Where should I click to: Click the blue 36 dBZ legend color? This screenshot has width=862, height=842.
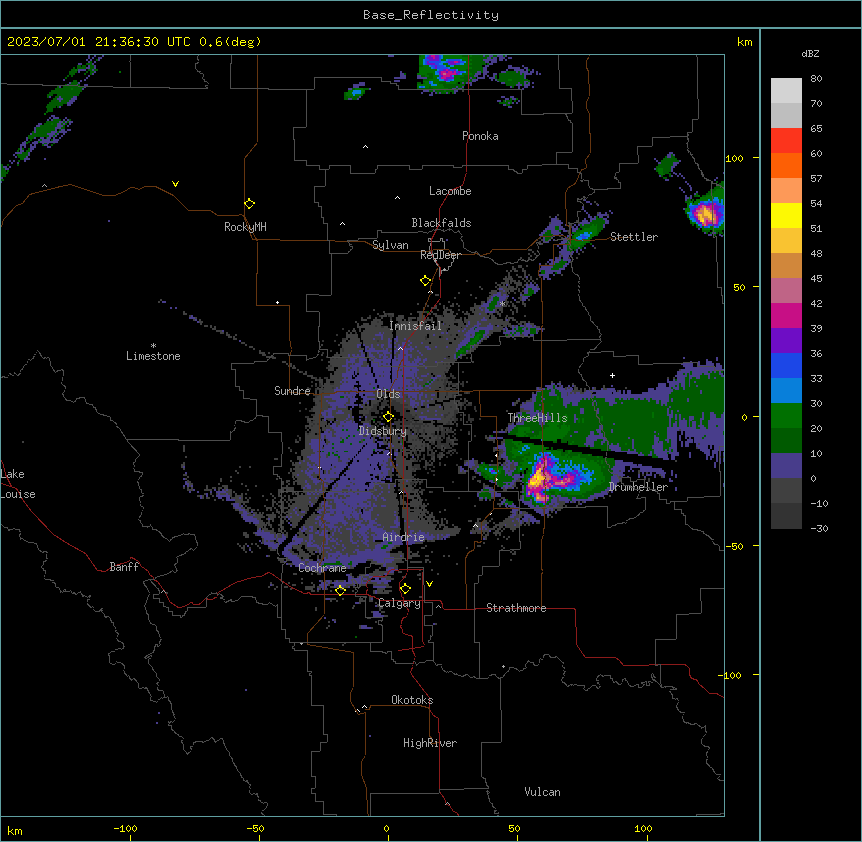point(786,365)
